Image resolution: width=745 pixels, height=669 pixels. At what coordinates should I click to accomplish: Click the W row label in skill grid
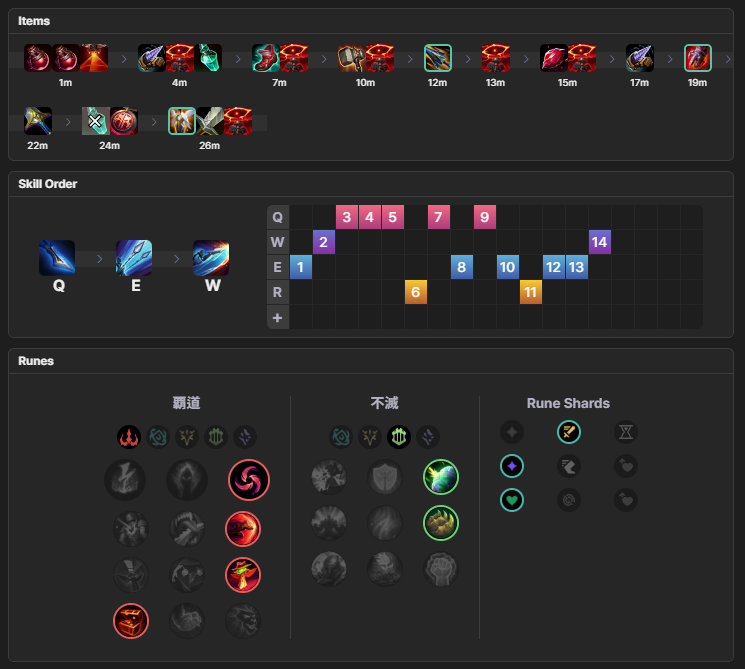278,242
